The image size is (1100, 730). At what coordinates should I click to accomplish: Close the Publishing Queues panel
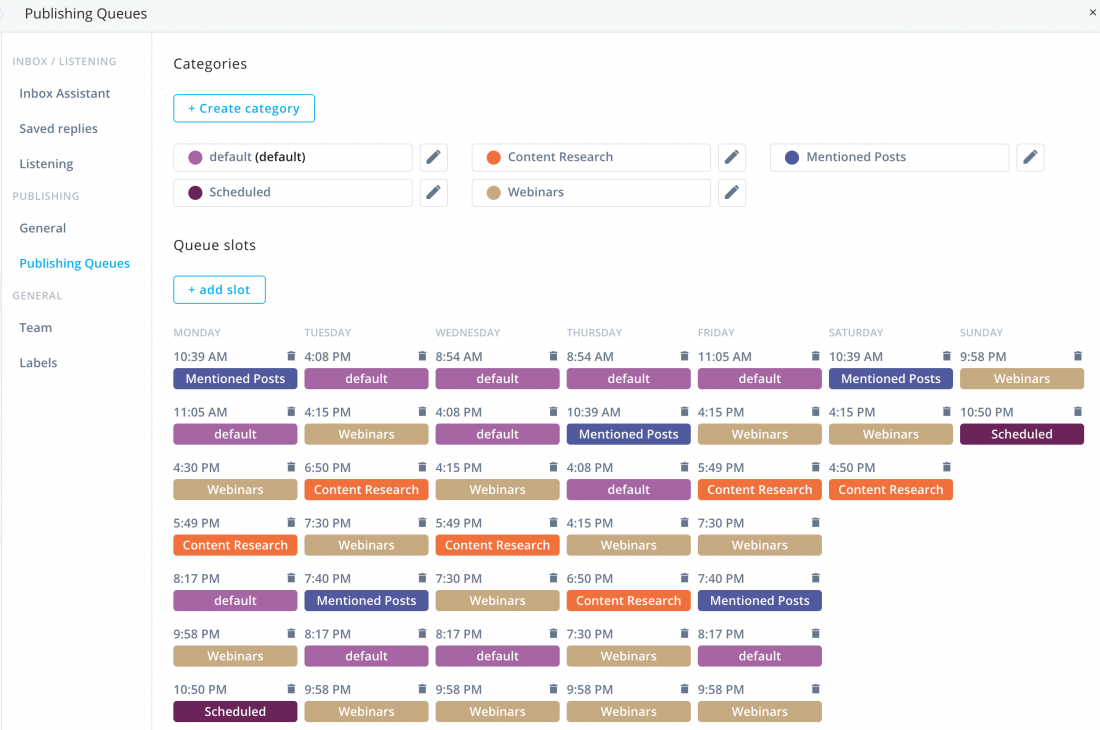pos(1092,13)
